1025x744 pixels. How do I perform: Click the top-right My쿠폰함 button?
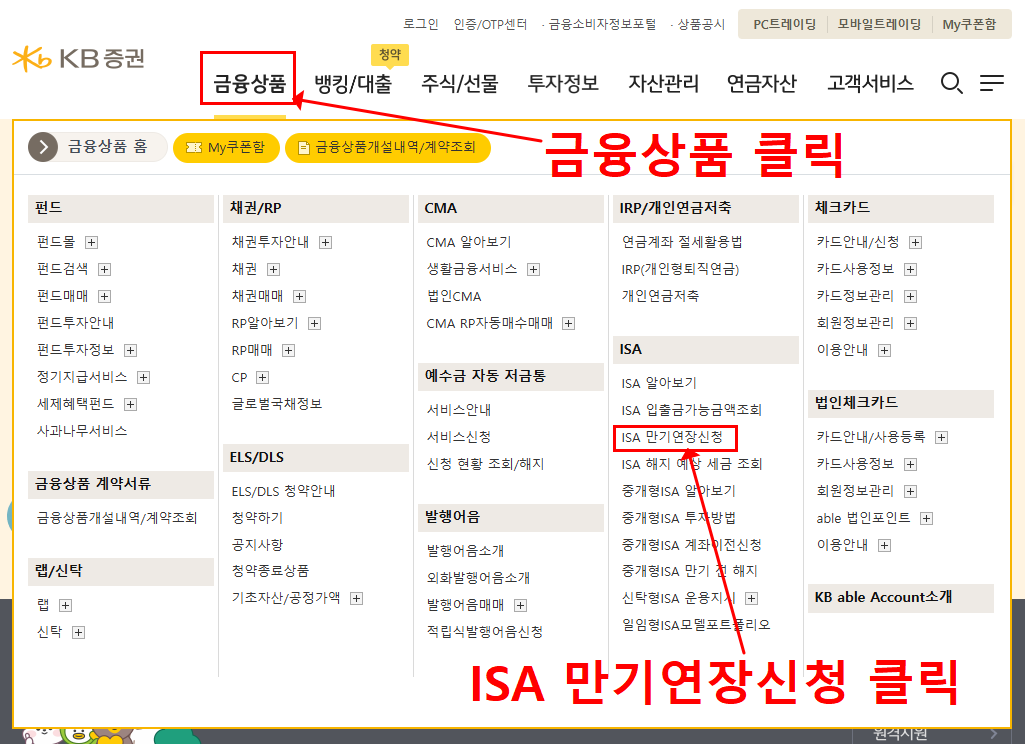pos(969,24)
